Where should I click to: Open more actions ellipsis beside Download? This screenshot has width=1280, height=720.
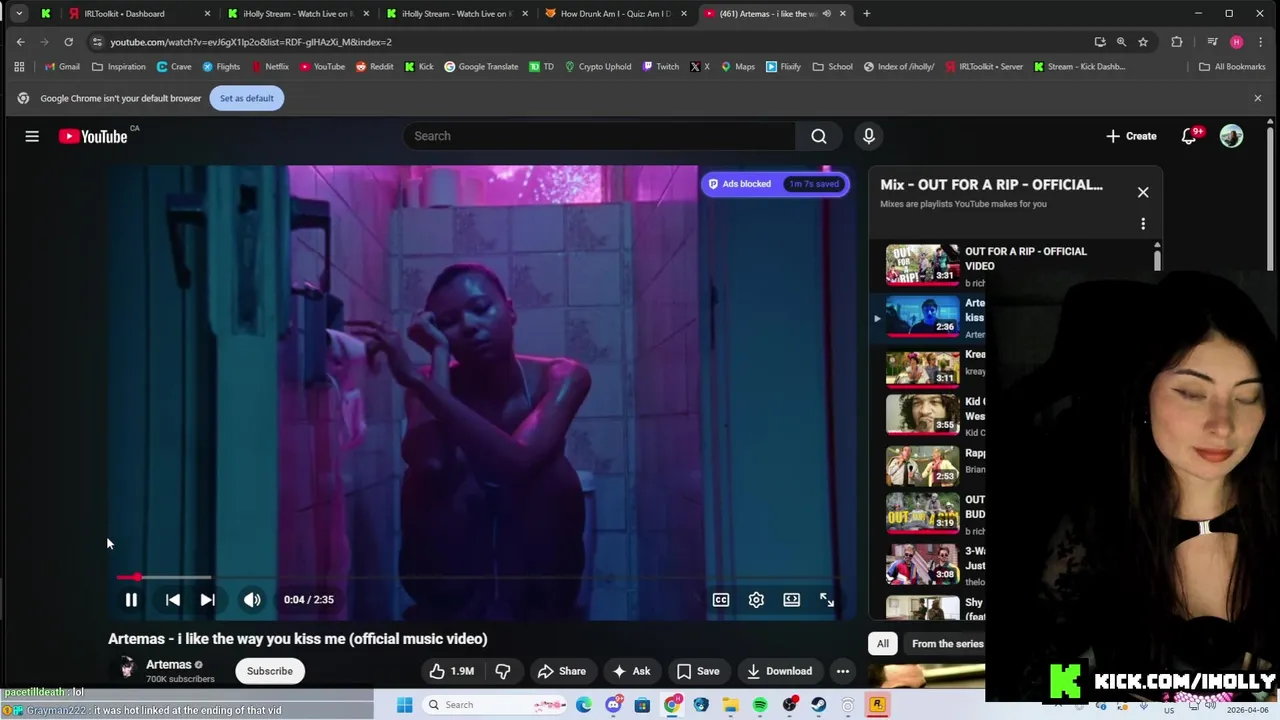843,671
